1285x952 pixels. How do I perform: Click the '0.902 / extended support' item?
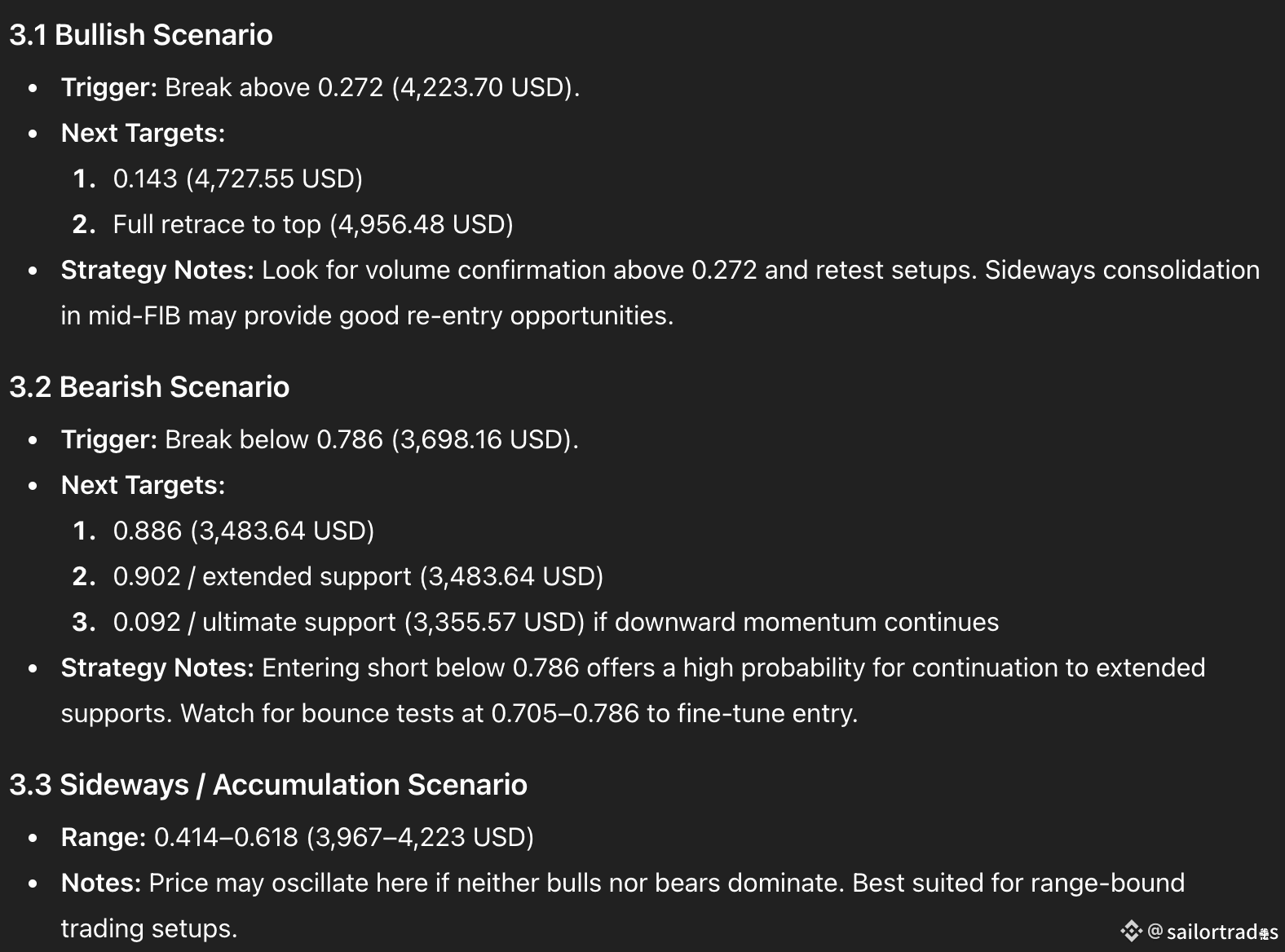[358, 576]
